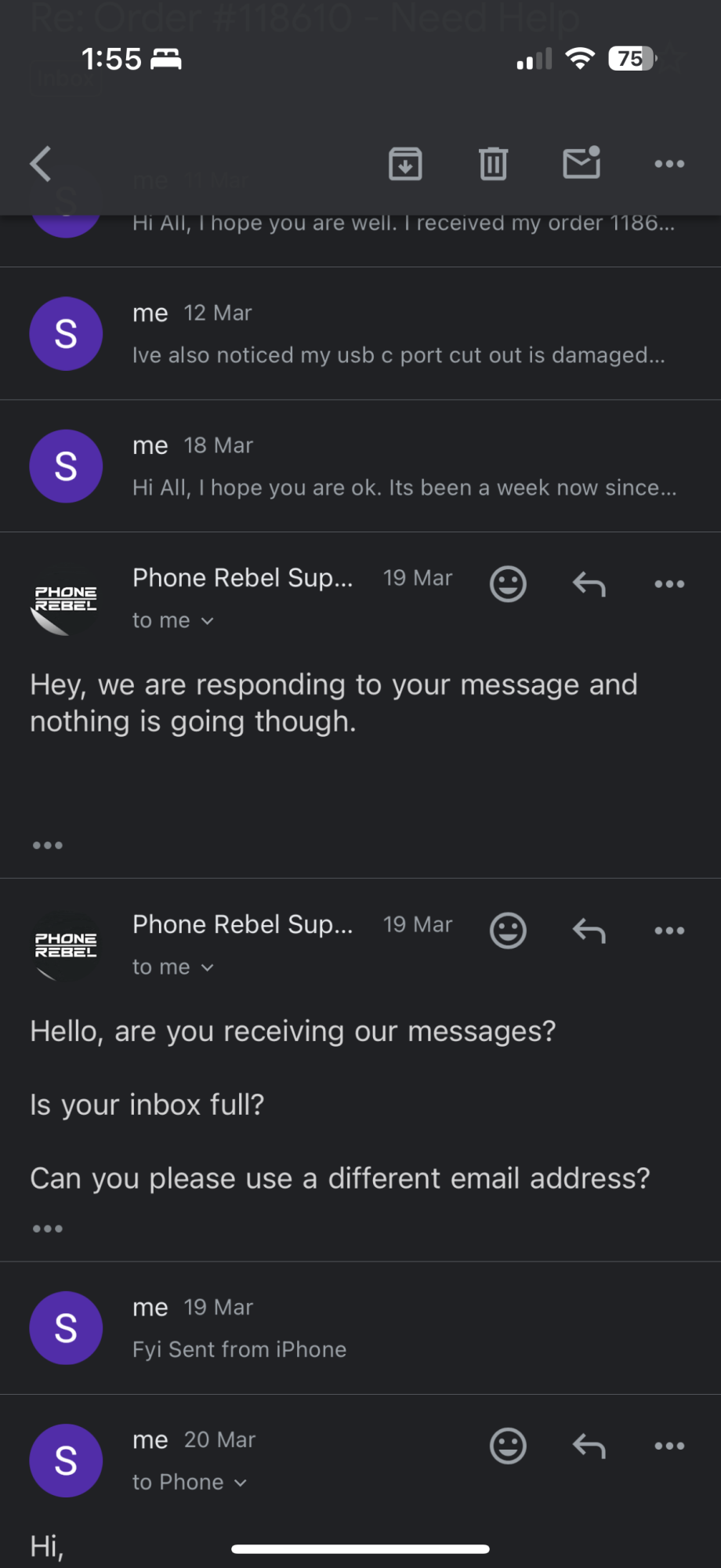
Task: Expand recipient details of first Phone Rebel email
Action: pos(173,620)
